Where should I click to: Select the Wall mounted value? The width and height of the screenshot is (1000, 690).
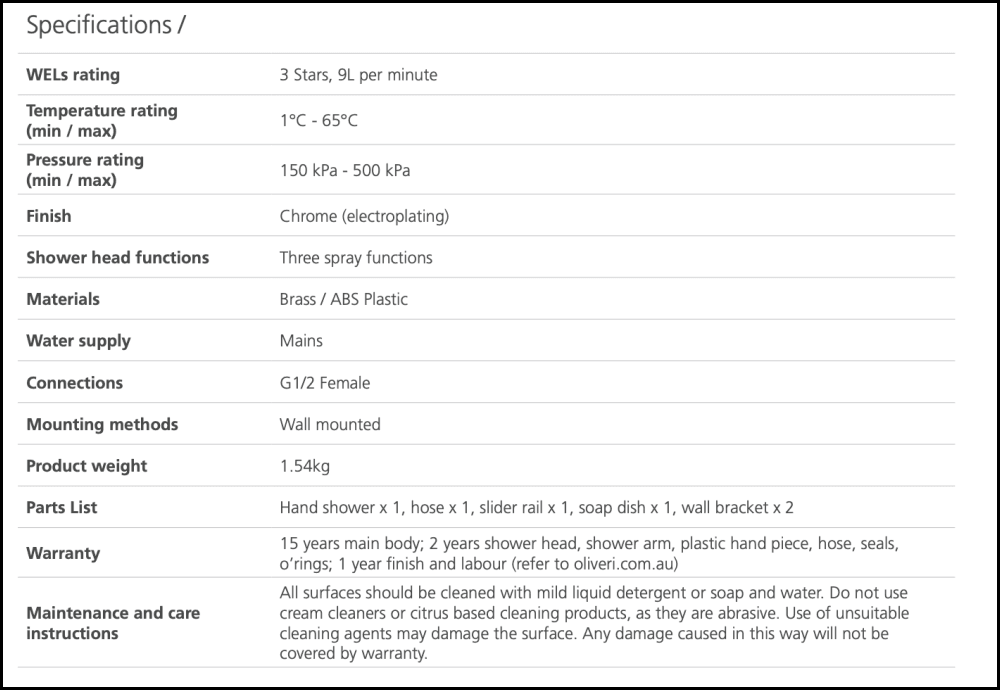tap(330, 424)
